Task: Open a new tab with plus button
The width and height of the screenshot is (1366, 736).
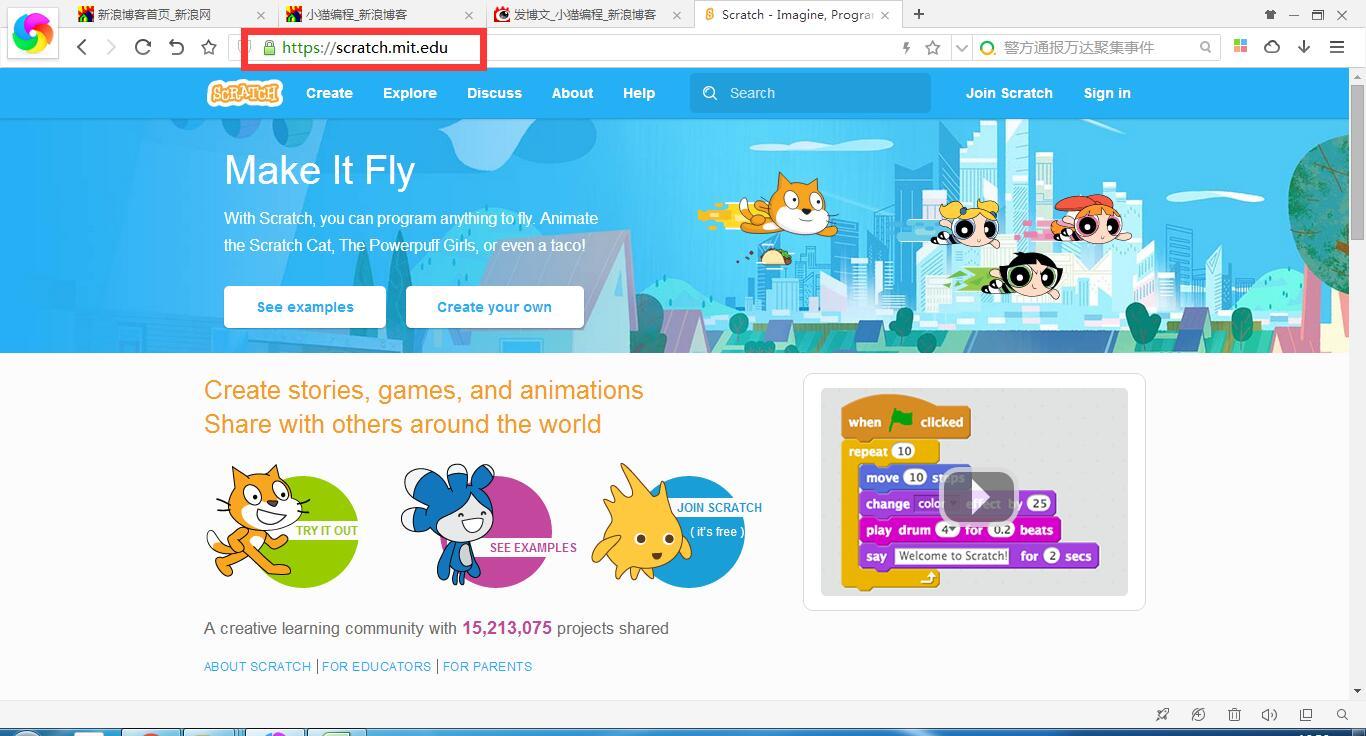Action: (918, 14)
